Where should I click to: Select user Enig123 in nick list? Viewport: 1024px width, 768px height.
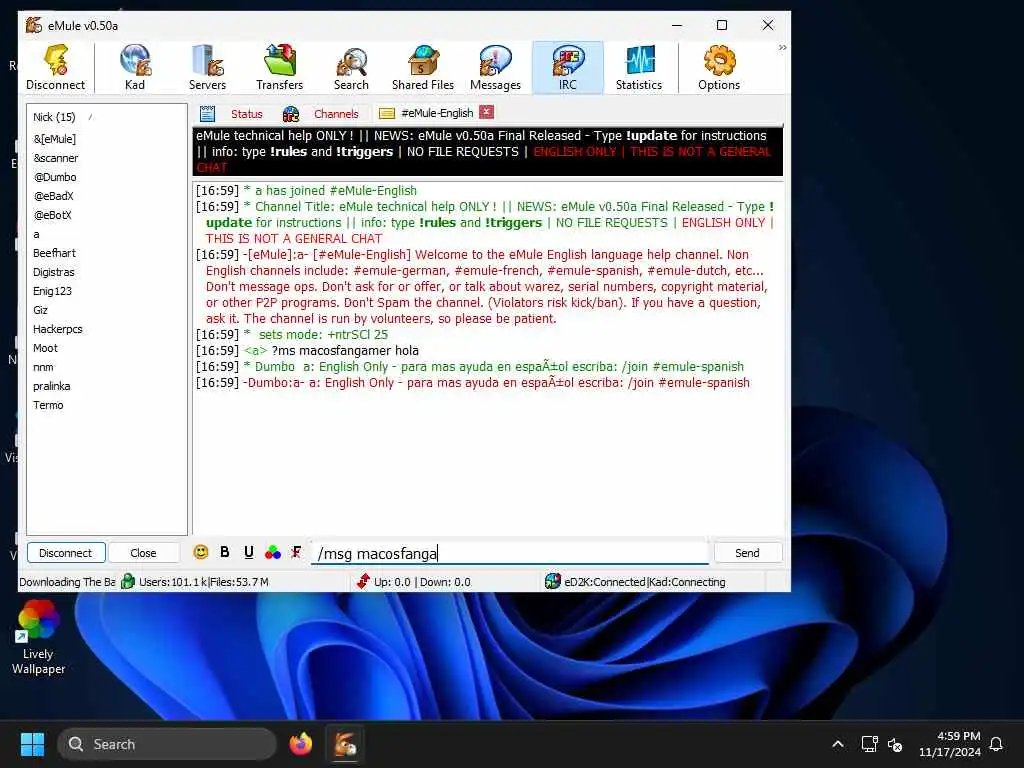(x=52, y=291)
